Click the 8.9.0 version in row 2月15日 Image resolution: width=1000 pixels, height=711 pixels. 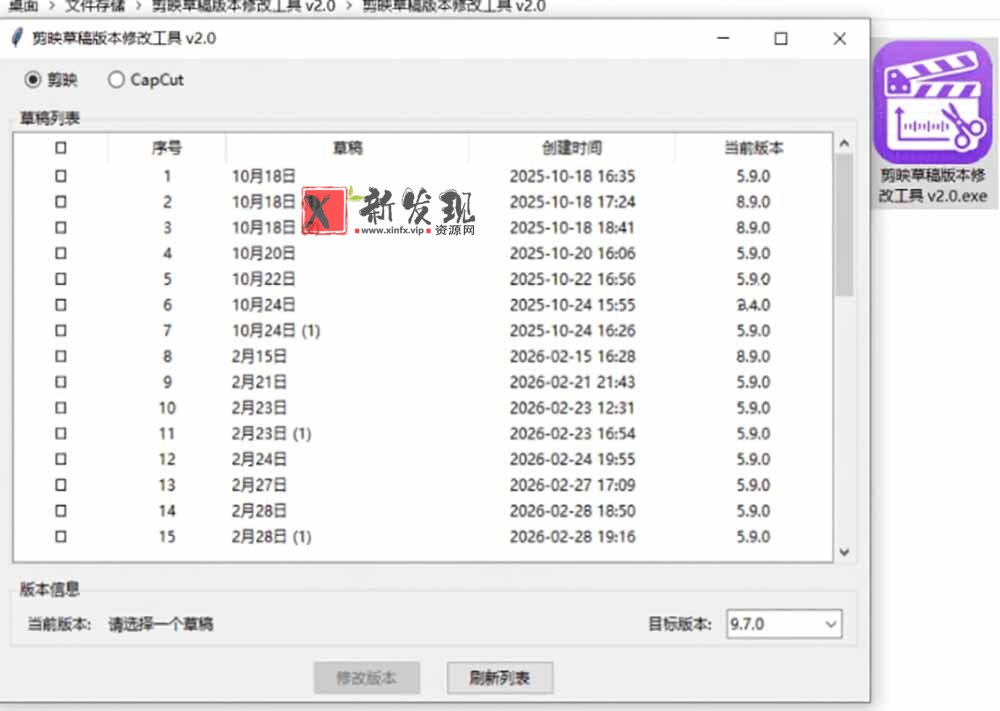753,356
